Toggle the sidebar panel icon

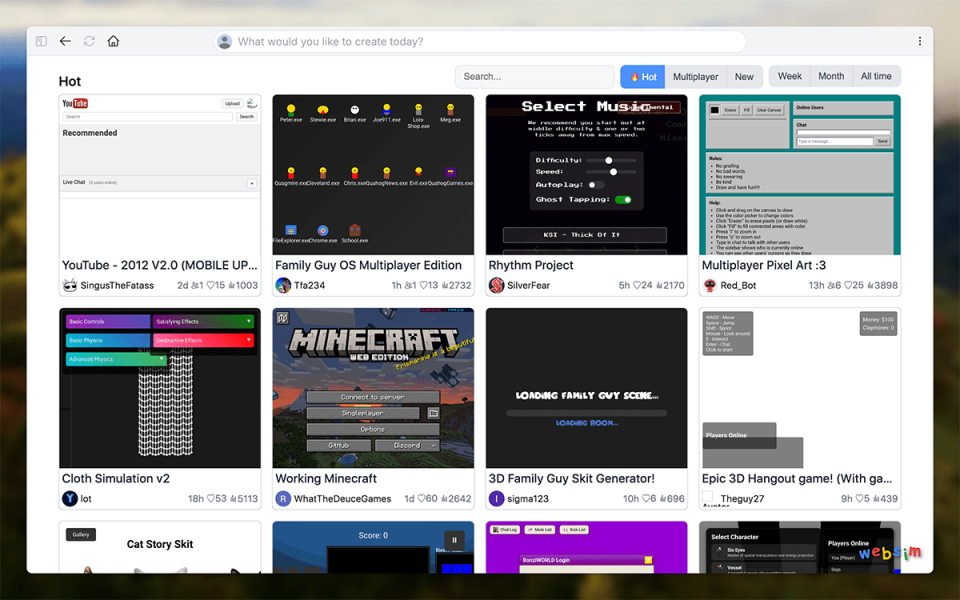(41, 41)
